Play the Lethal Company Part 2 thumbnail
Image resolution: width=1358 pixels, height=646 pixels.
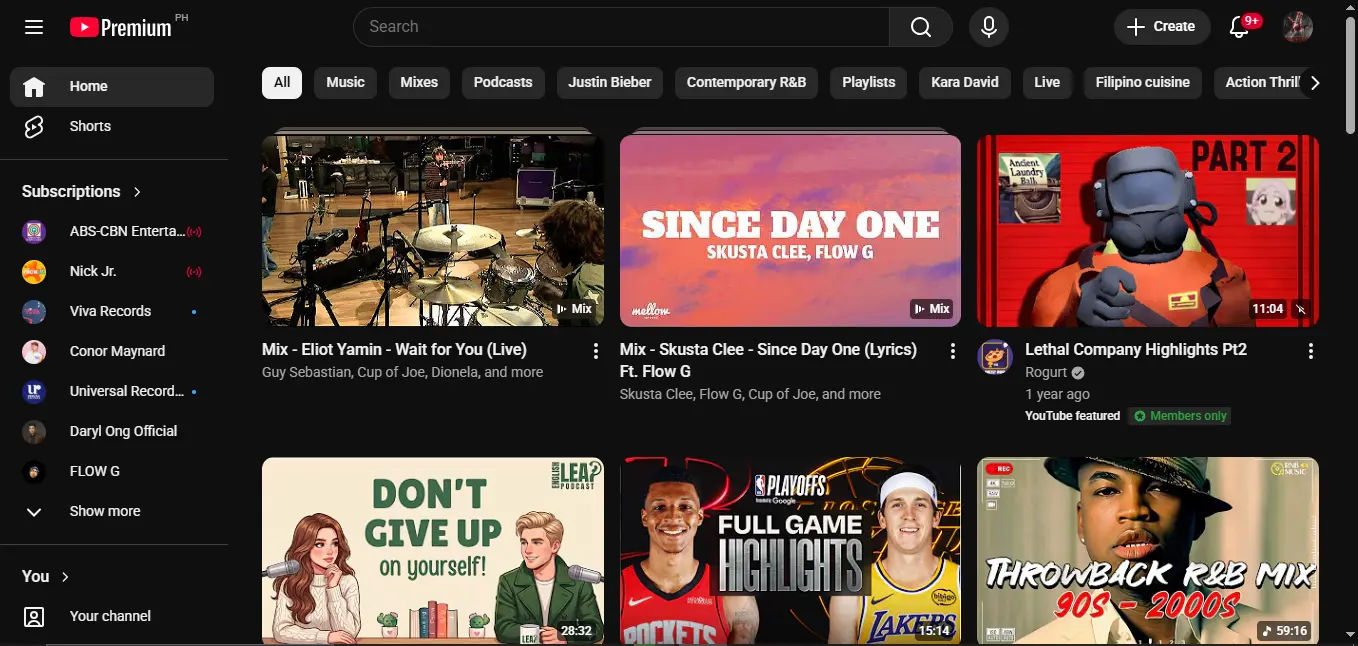(x=1148, y=231)
